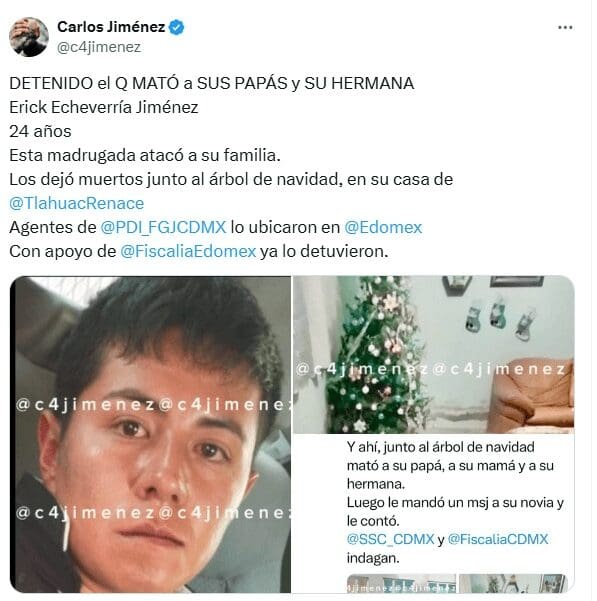Click the blue verified badge icon

click(x=176, y=27)
